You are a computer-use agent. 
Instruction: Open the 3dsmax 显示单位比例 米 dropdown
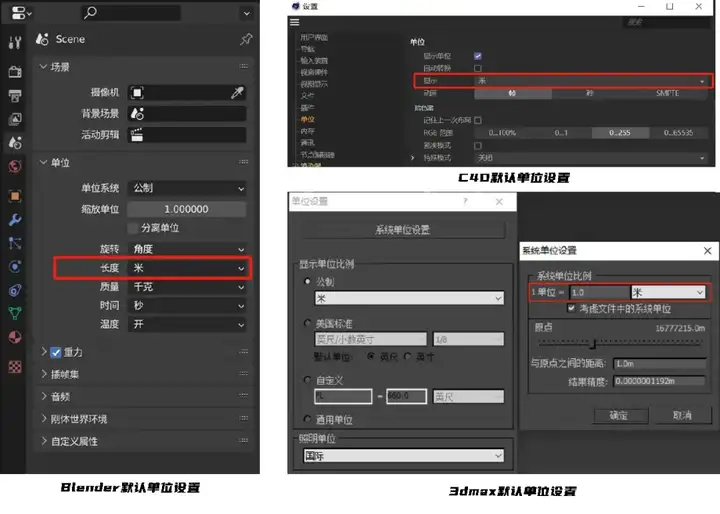409,299
